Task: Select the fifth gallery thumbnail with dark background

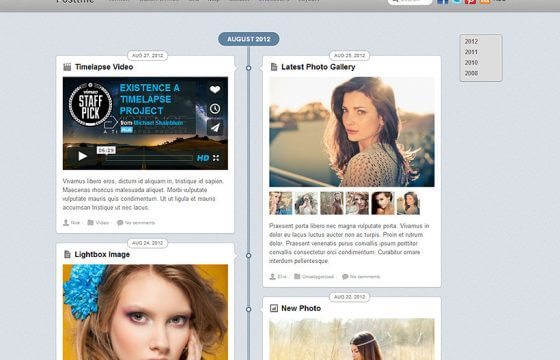Action: pos(383,203)
